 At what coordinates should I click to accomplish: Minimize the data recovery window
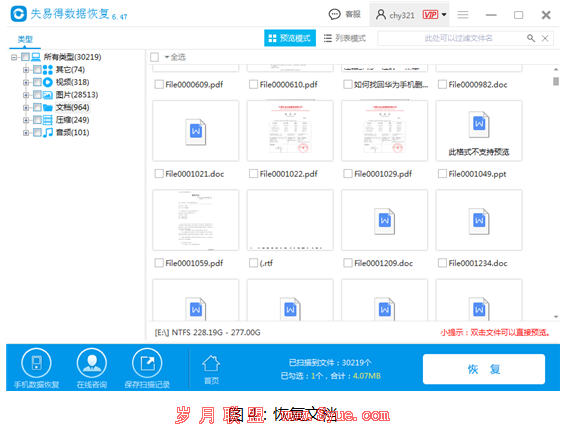pyautogui.click(x=491, y=15)
